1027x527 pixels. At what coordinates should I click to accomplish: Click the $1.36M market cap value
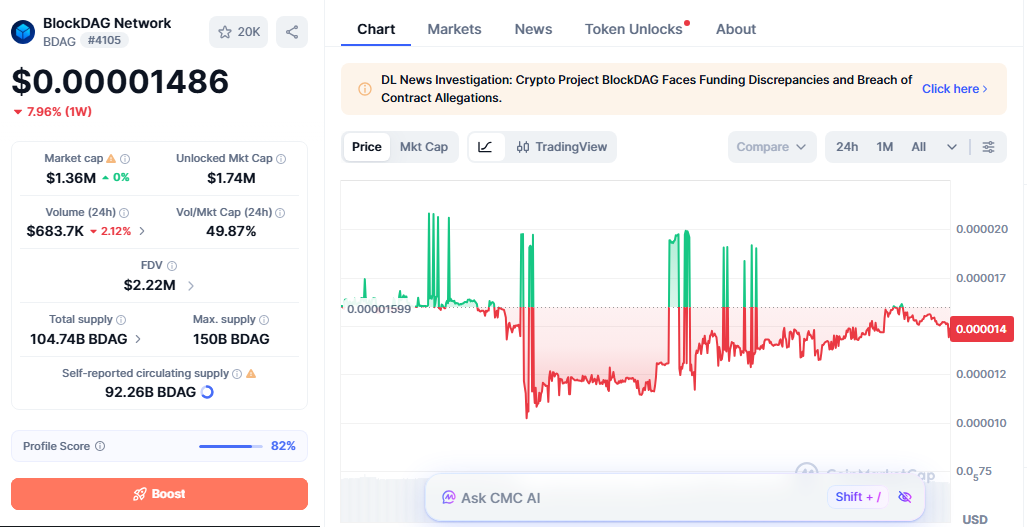(71, 177)
